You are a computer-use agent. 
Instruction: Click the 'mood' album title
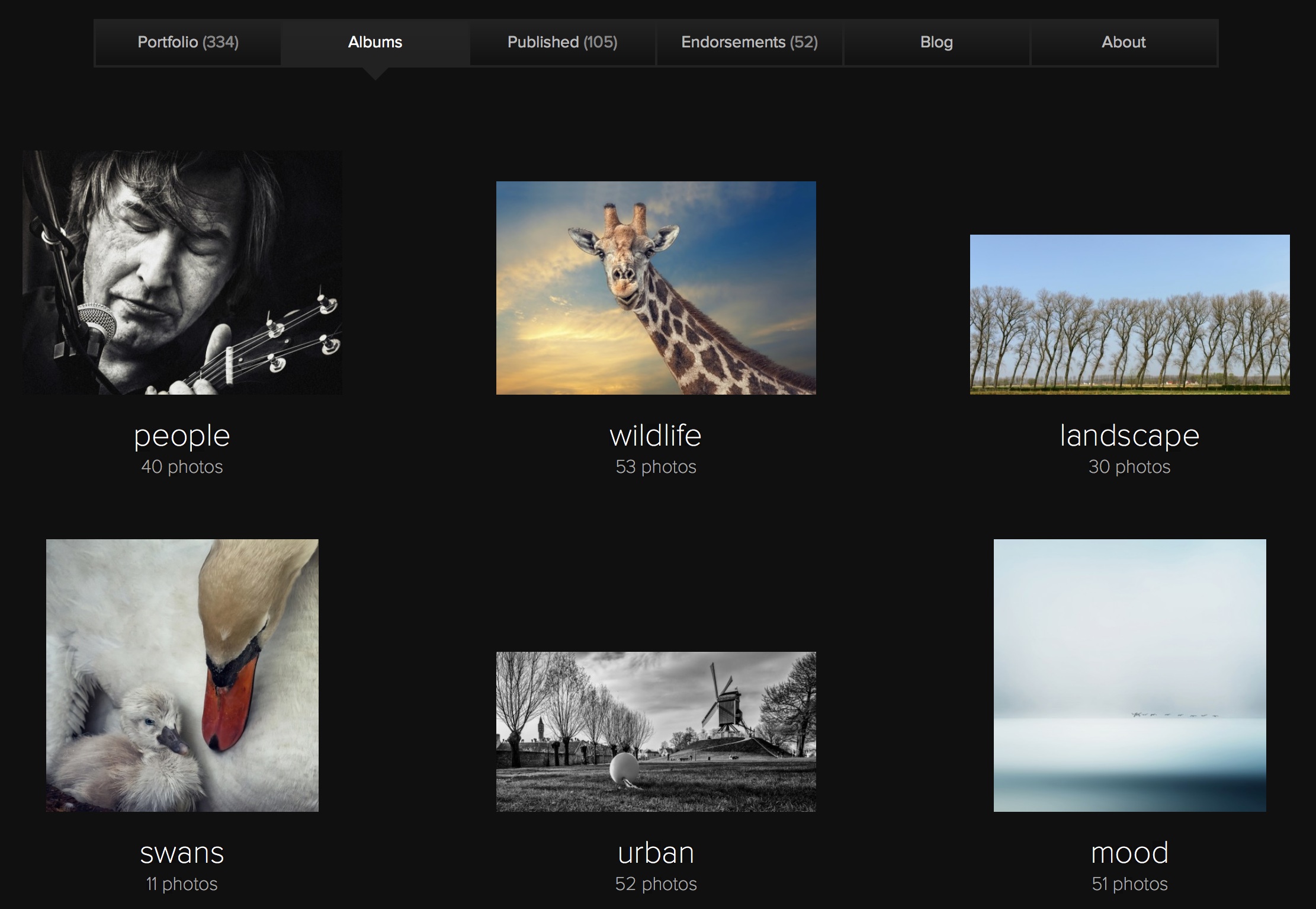click(x=1129, y=853)
